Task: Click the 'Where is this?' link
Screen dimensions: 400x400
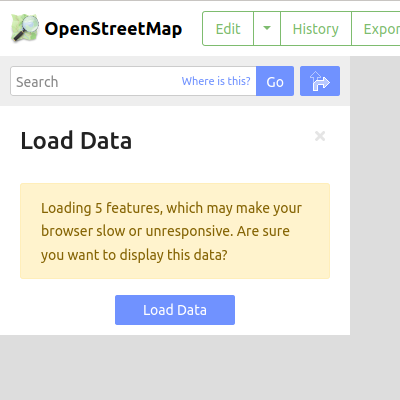Action: point(216,81)
